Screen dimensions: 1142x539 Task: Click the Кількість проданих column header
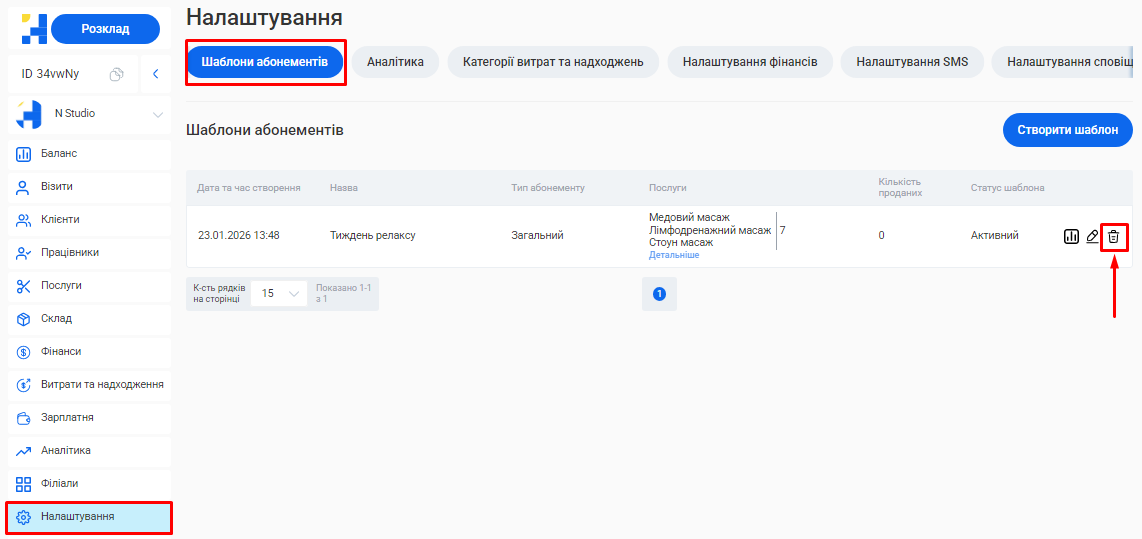coord(900,187)
